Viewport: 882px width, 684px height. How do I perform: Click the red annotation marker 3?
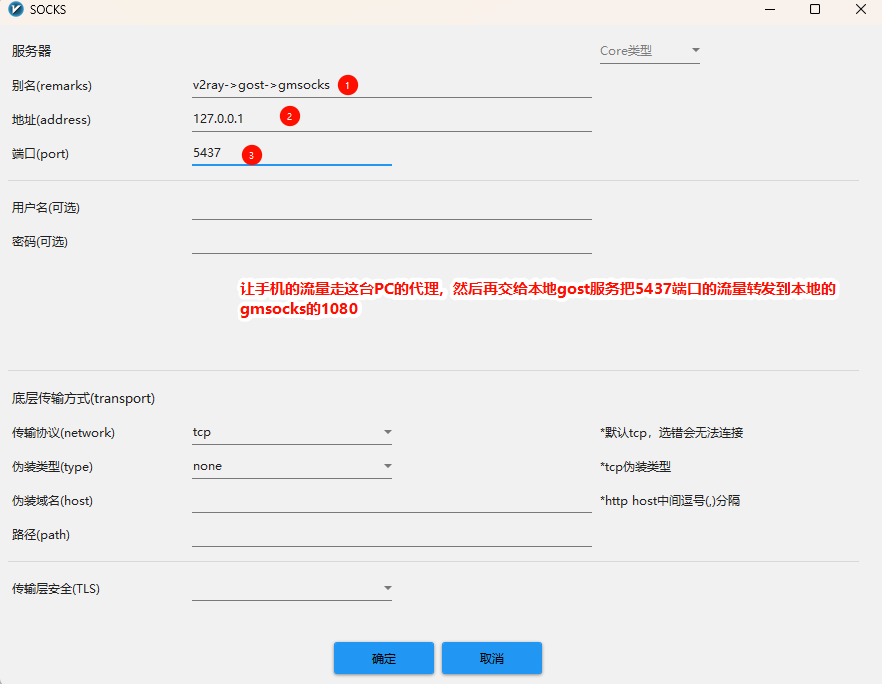(252, 155)
